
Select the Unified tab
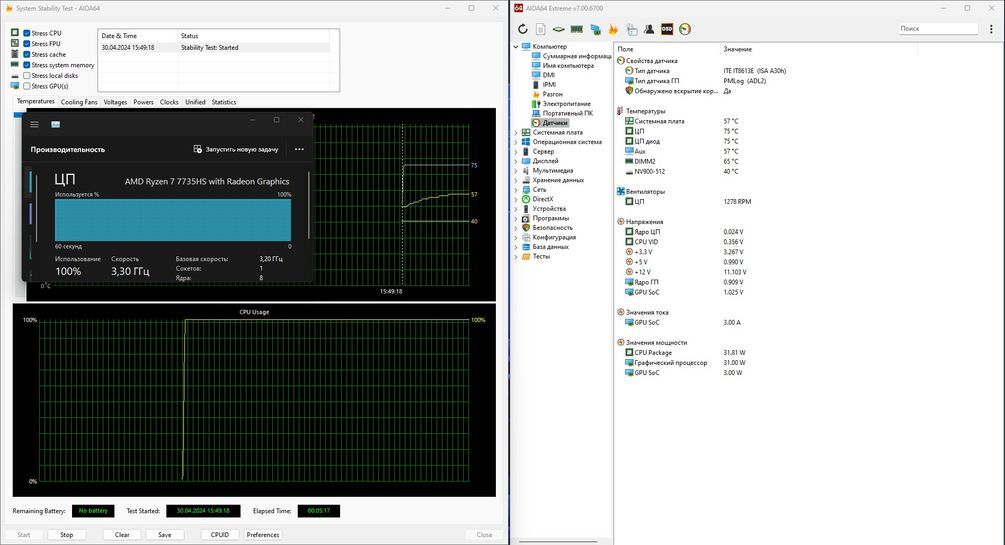coord(195,102)
